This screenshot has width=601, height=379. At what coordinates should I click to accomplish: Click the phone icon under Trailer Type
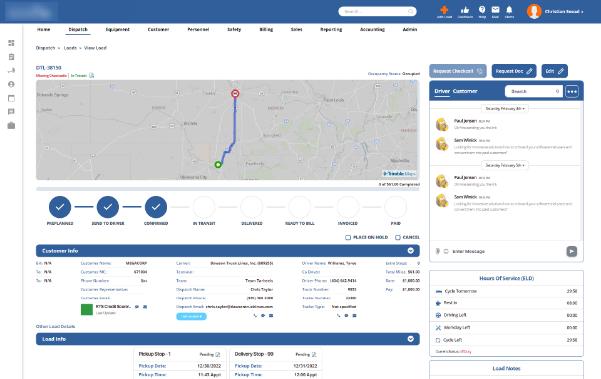[338, 316]
